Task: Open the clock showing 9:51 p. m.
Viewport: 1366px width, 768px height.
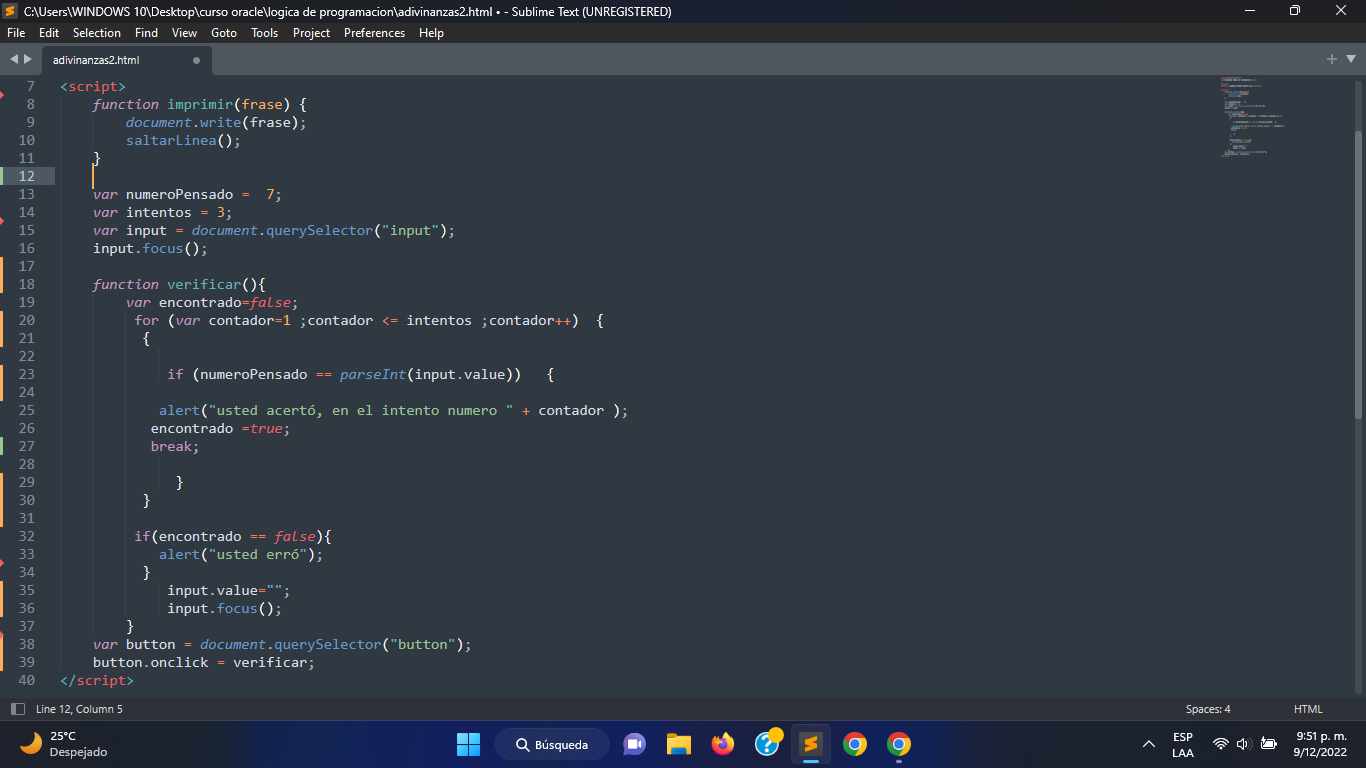Action: point(1320,744)
